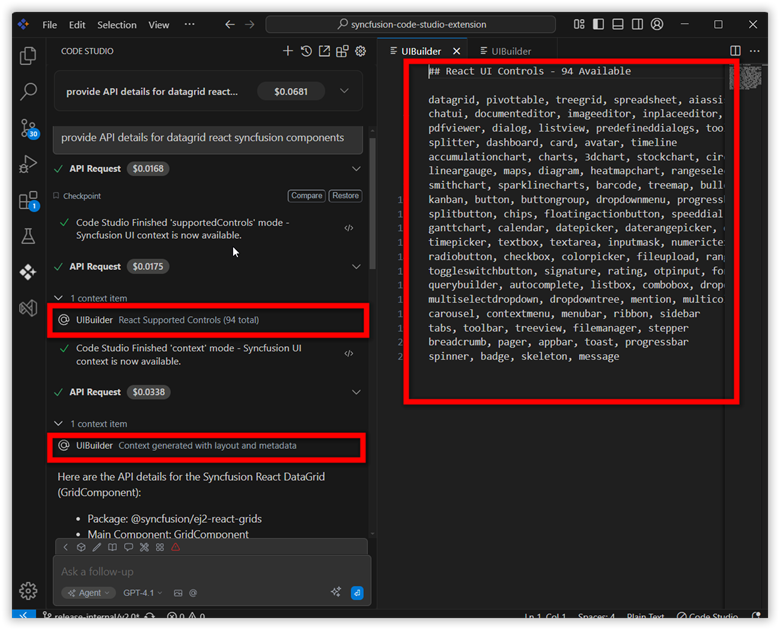The height and width of the screenshot is (630, 780).
Task: Open the Agent mode dropdown
Action: point(88,593)
